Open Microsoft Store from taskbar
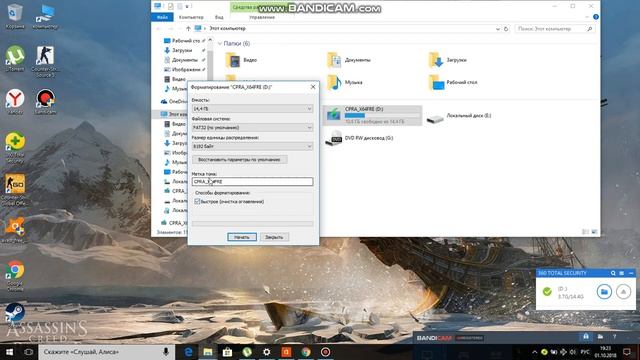This screenshot has width=640, height=360. point(227,352)
